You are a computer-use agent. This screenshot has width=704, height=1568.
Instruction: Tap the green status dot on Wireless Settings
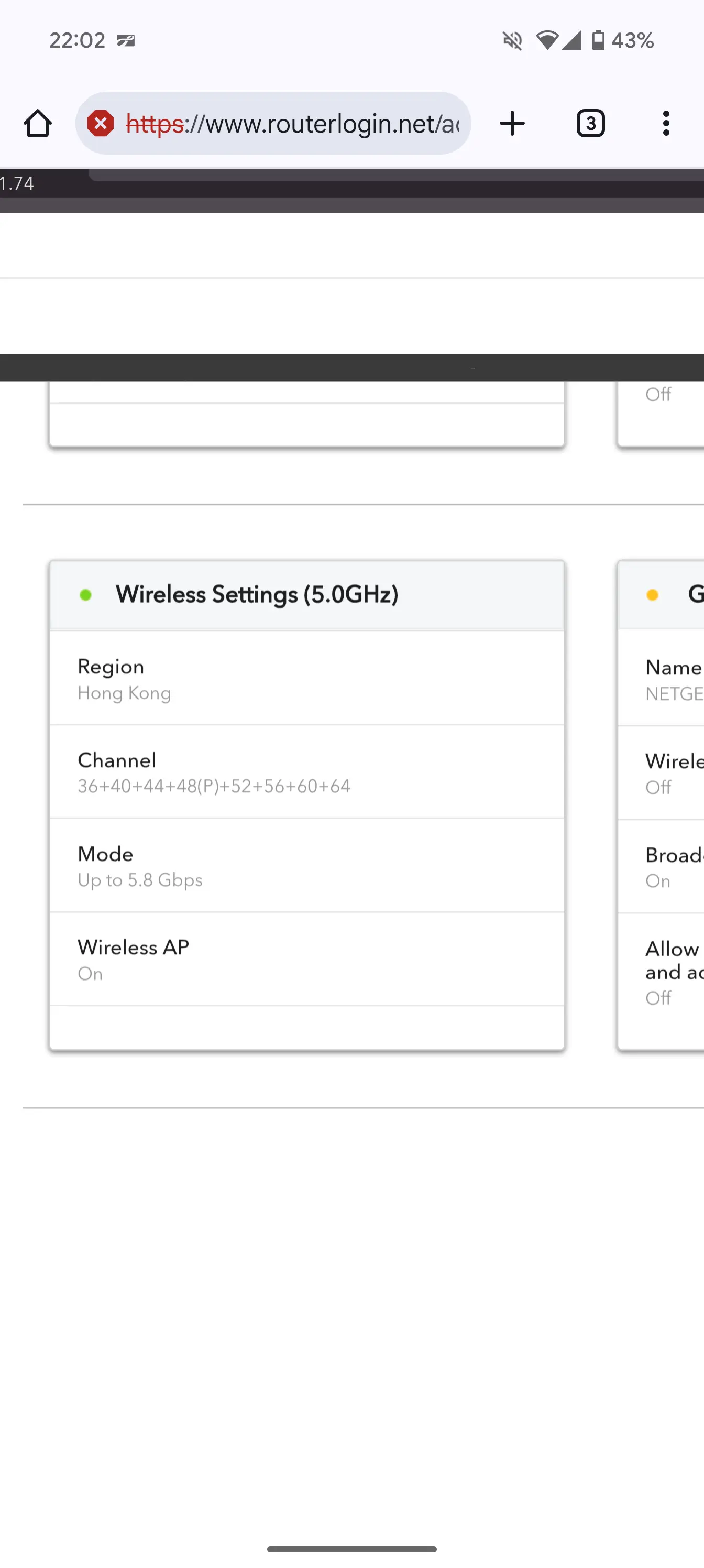pos(85,595)
